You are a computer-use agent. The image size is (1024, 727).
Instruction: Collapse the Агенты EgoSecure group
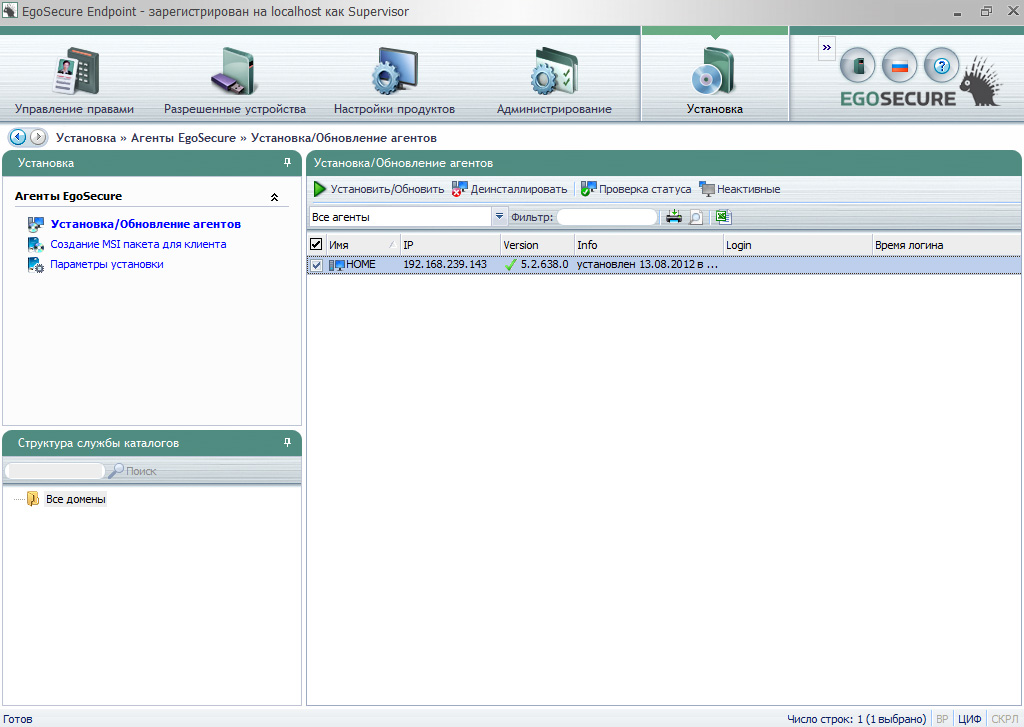tap(274, 197)
